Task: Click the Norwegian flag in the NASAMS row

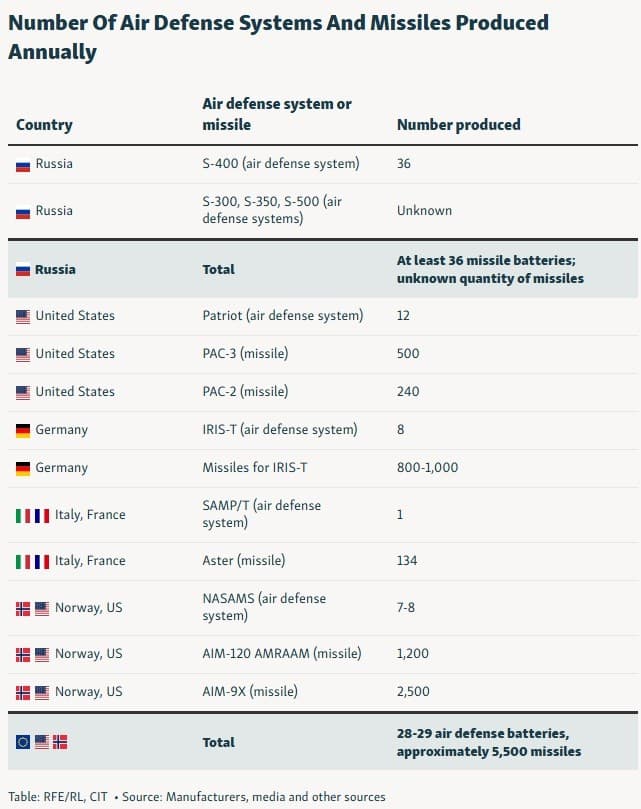Action: pos(23,608)
